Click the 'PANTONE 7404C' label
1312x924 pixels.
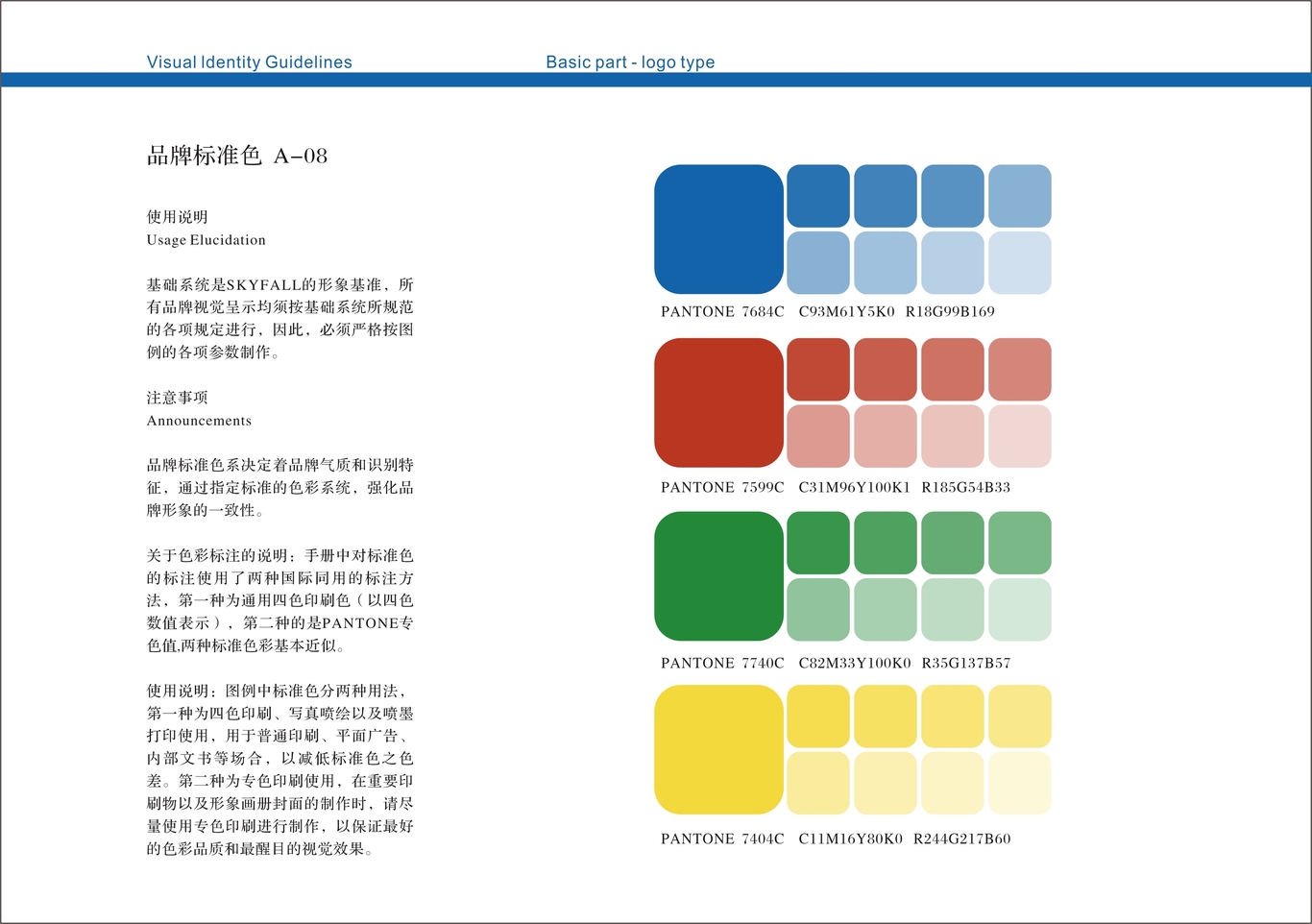pyautogui.click(x=722, y=839)
